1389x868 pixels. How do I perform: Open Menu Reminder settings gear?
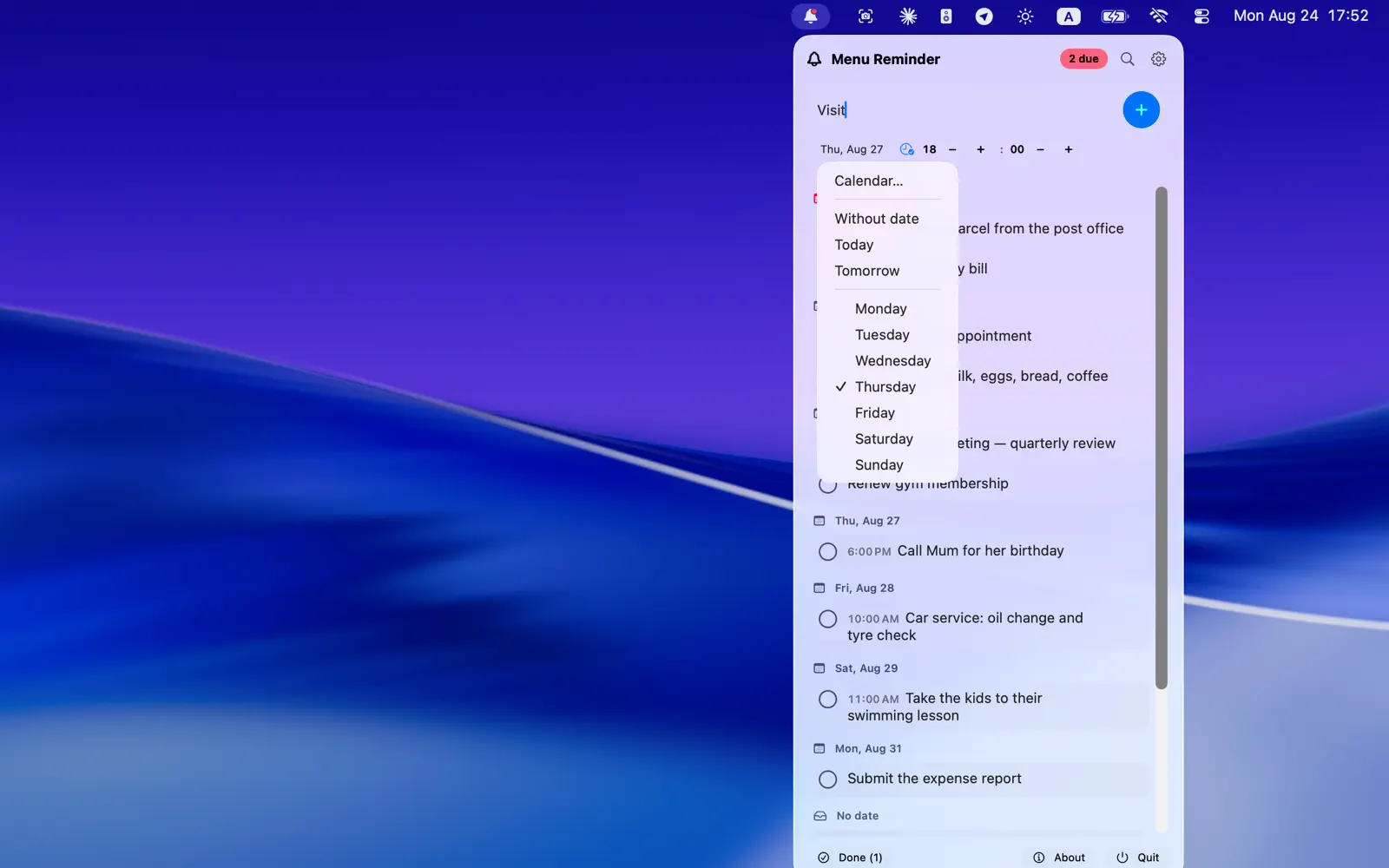[x=1158, y=59]
